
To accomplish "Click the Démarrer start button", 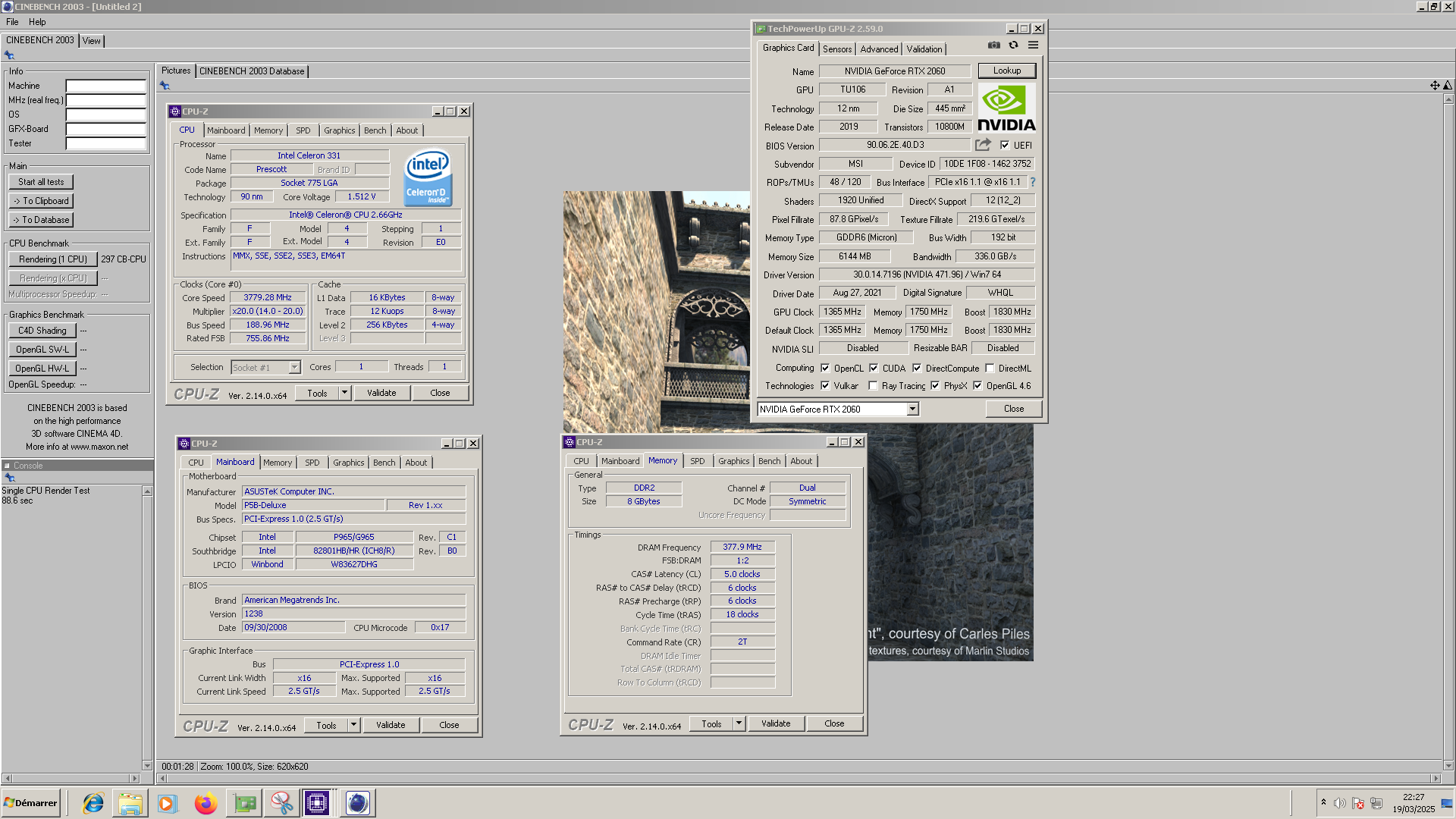I will click(31, 803).
